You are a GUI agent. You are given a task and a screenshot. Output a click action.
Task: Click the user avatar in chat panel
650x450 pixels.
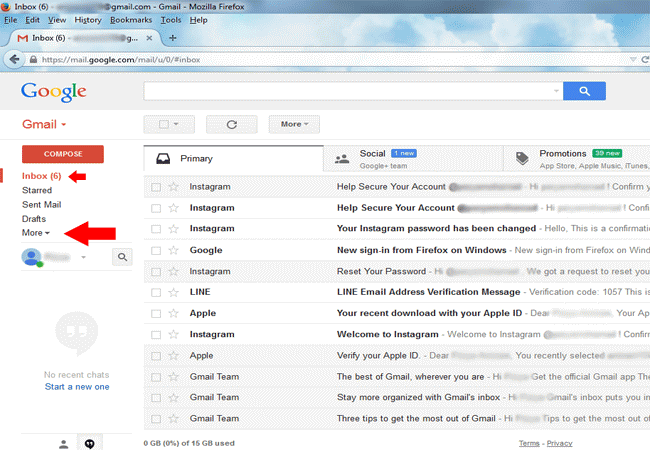click(32, 257)
